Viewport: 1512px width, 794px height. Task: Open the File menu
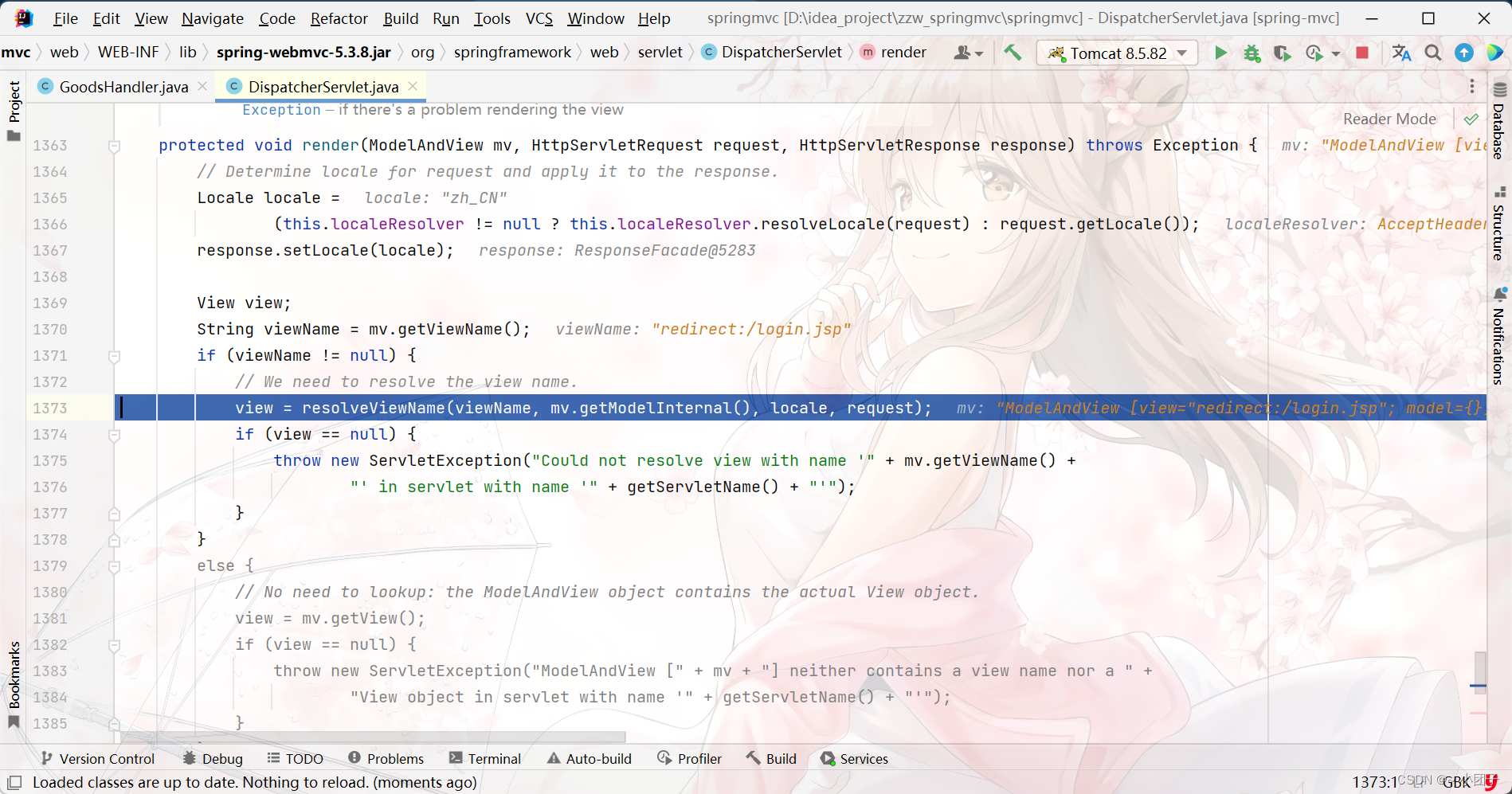(65, 18)
